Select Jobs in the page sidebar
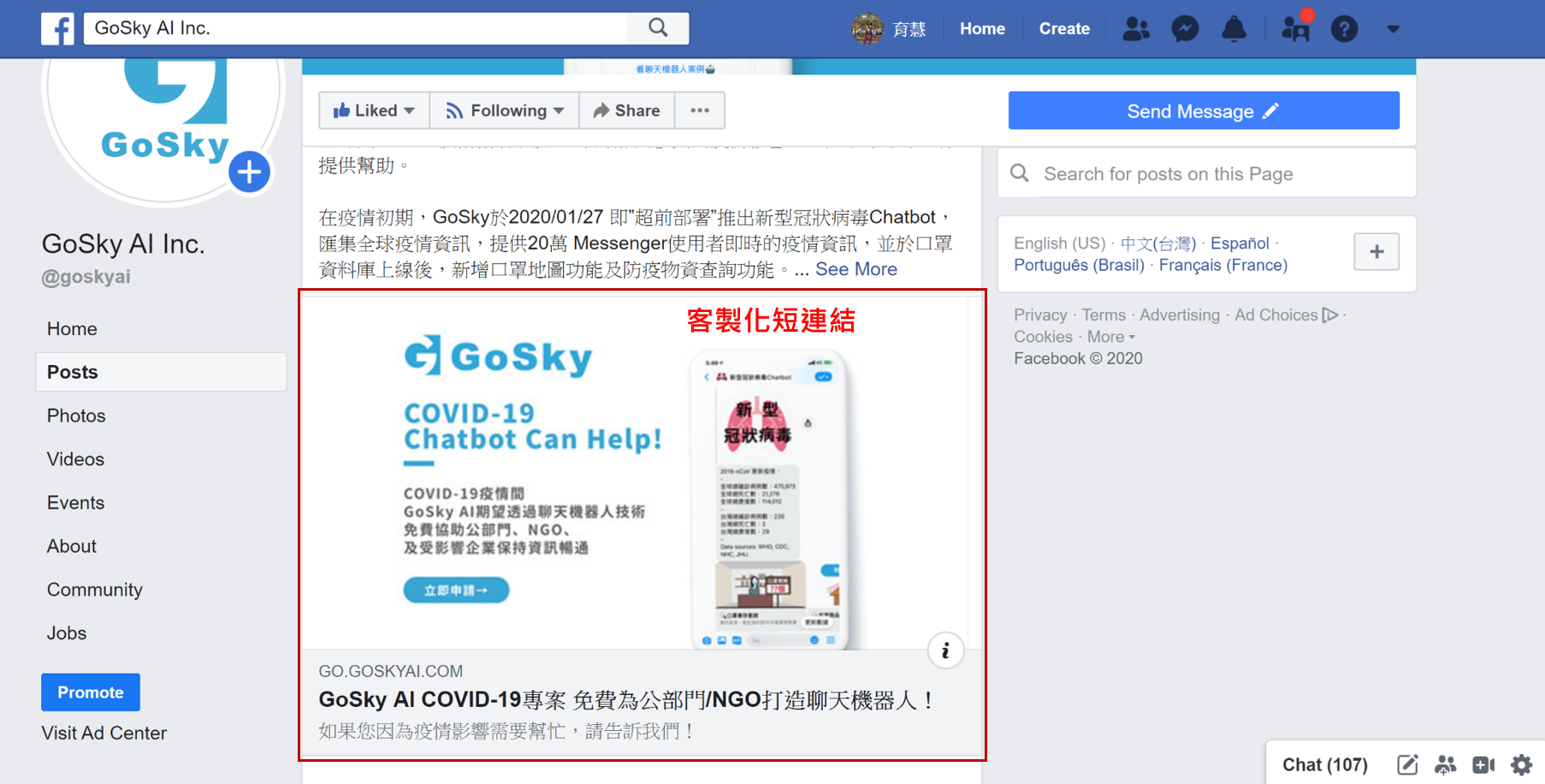Viewport: 1545px width, 784px height. tap(67, 634)
